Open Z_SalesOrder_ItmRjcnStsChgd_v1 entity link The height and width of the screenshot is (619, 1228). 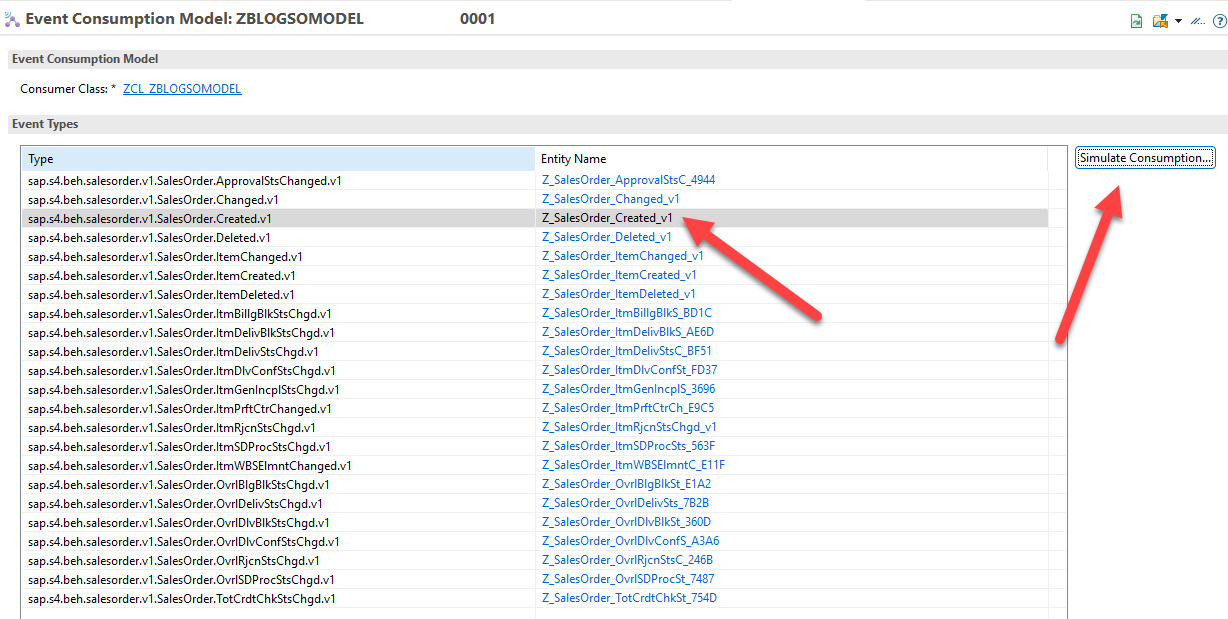629,427
